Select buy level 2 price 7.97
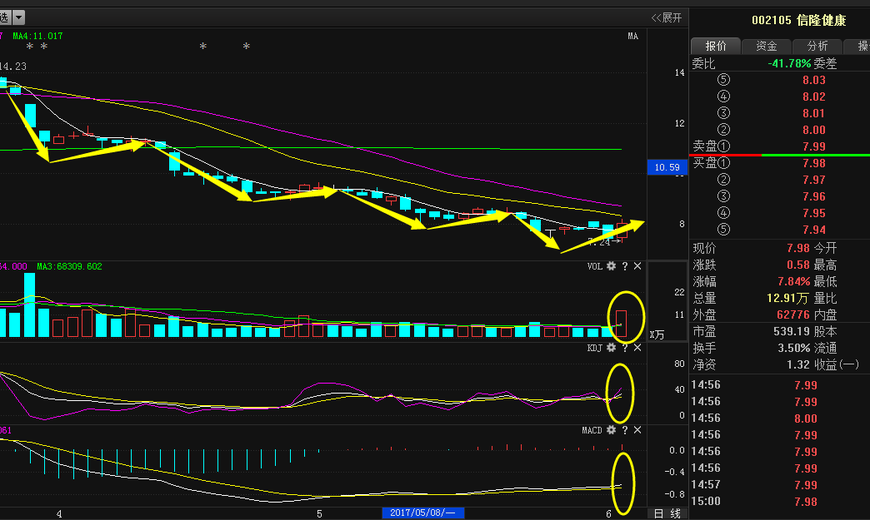This screenshot has width=870, height=520. click(x=814, y=180)
